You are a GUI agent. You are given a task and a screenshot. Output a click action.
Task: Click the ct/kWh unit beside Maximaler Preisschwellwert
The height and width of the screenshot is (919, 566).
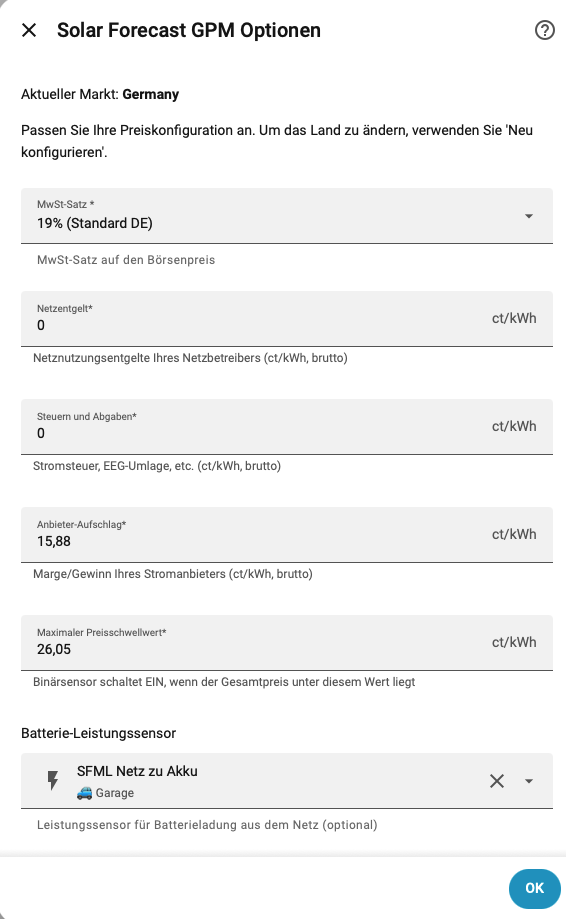pyautogui.click(x=514, y=642)
